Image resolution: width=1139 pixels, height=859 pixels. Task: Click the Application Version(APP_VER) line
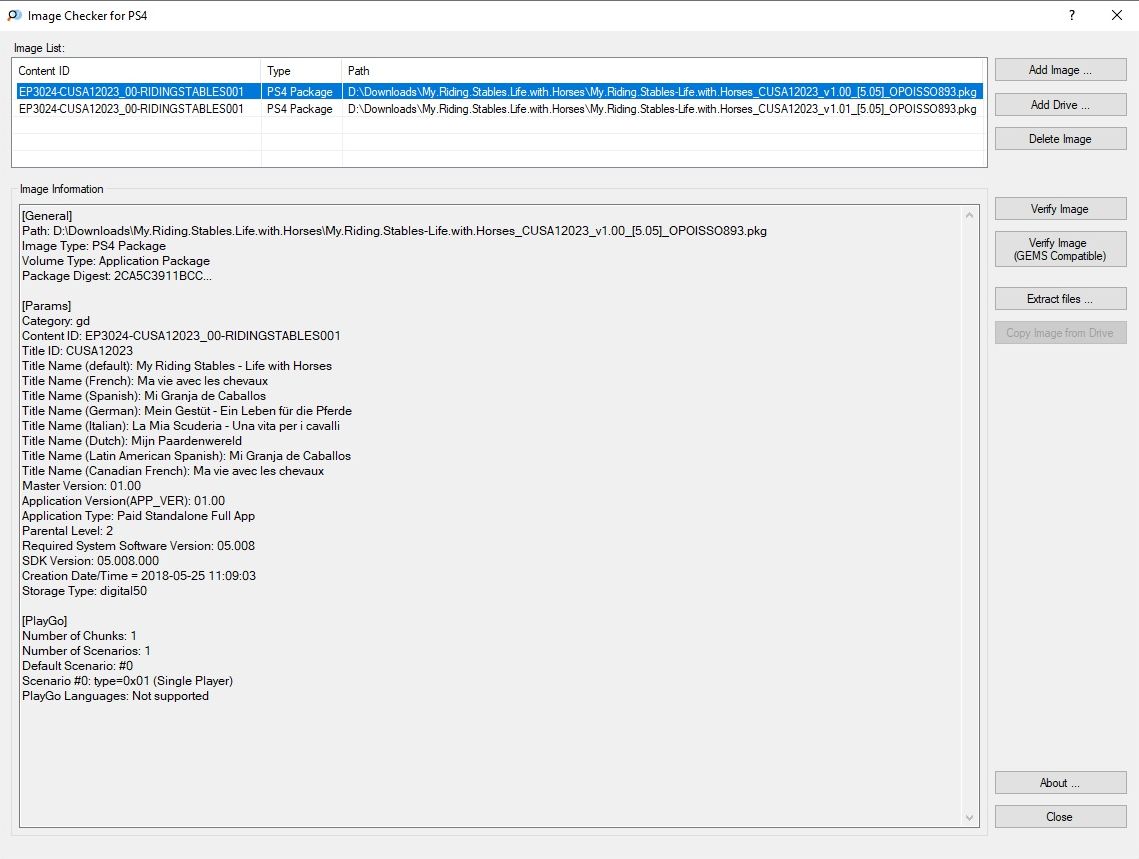tap(123, 501)
